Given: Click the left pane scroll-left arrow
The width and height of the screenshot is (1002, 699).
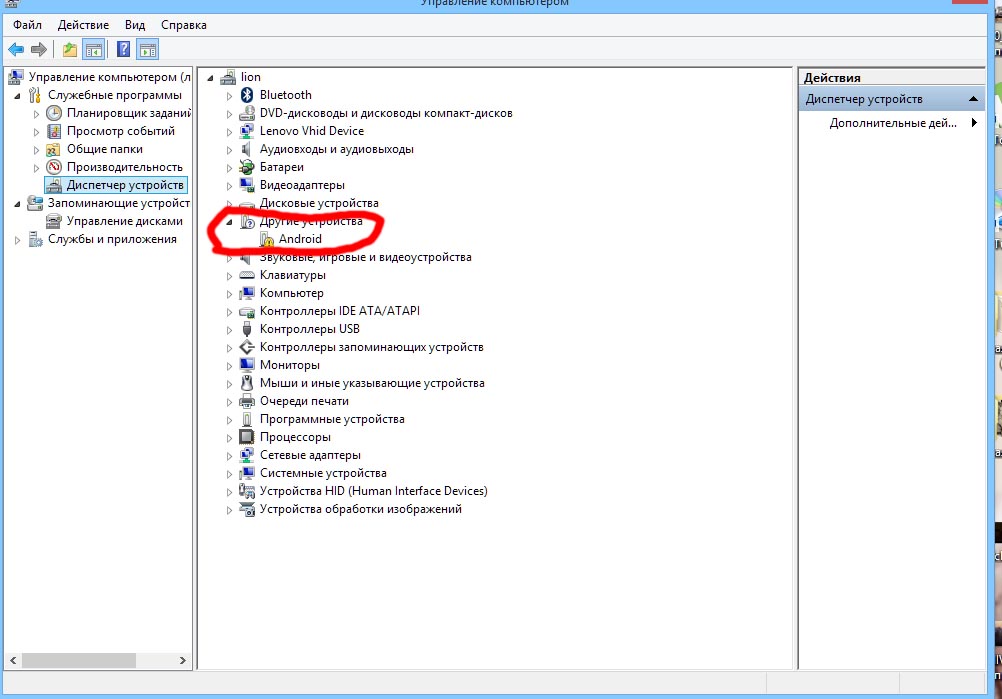Looking at the screenshot, I should click(13, 660).
